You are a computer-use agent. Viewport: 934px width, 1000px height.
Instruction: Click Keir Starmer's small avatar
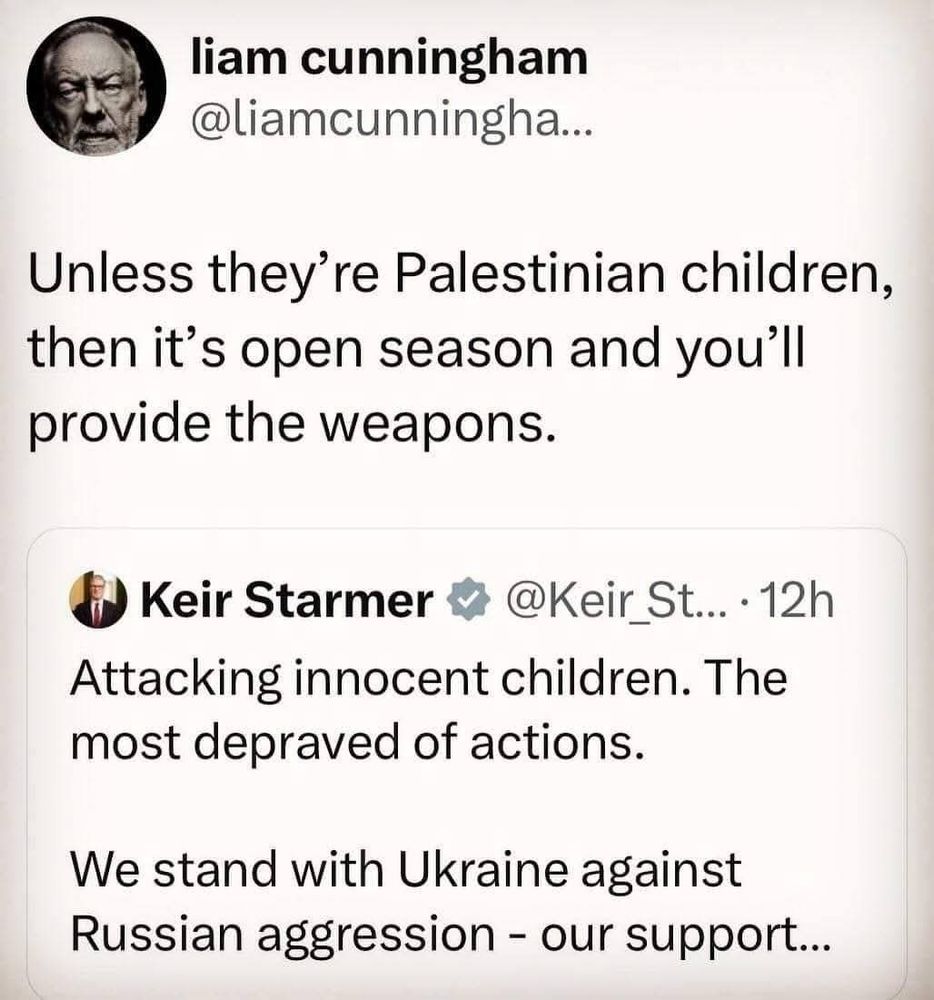coord(98,600)
